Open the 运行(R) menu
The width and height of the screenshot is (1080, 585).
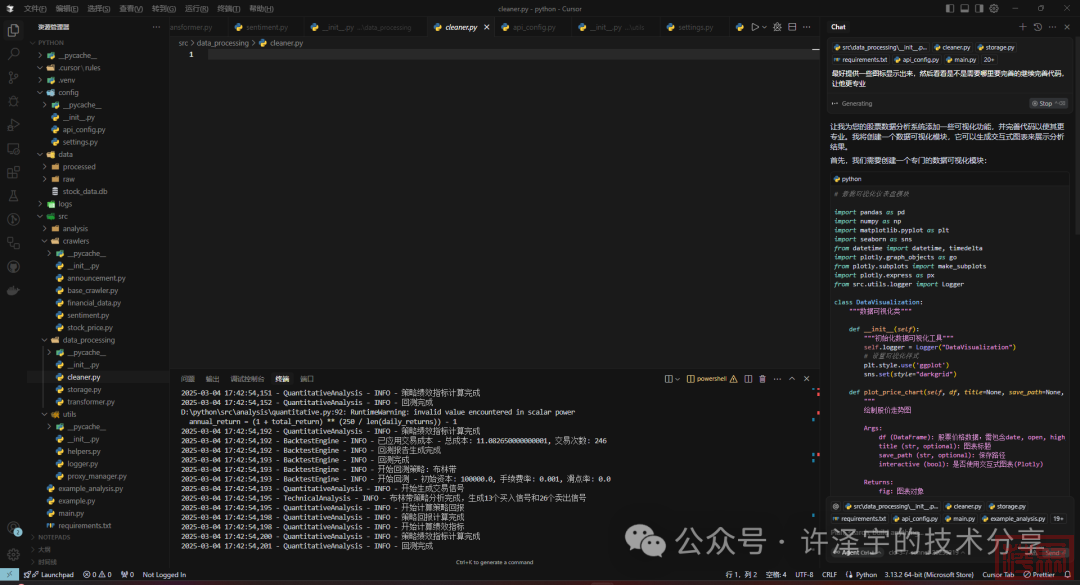[196, 8]
